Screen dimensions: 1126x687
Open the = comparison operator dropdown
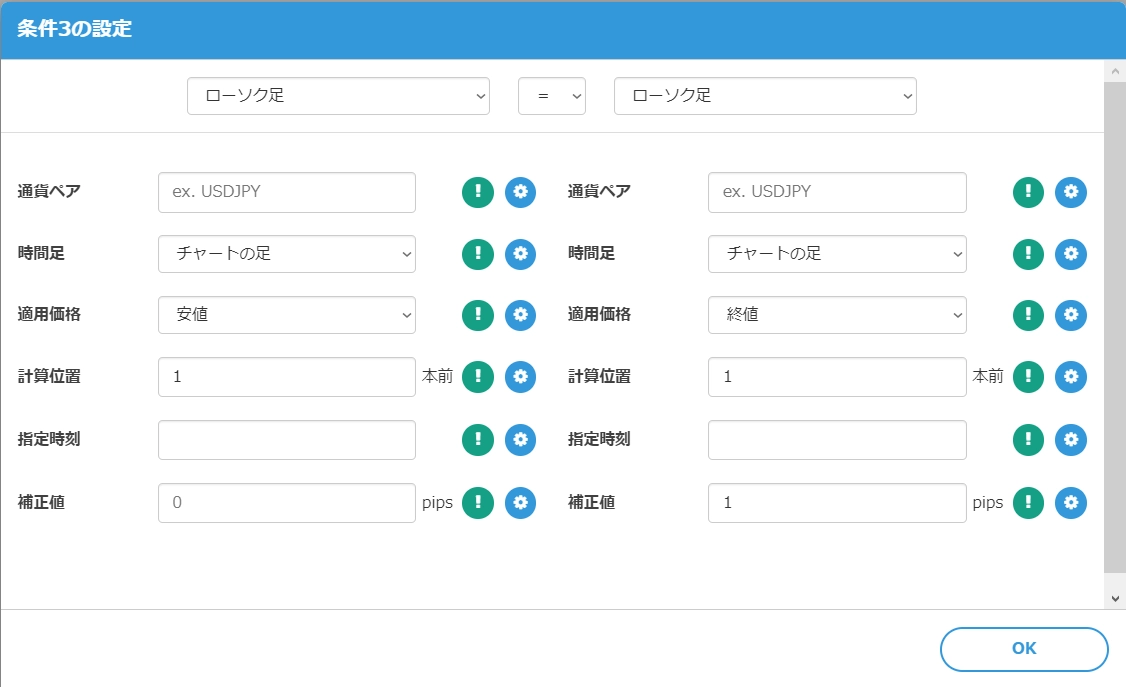(x=551, y=95)
